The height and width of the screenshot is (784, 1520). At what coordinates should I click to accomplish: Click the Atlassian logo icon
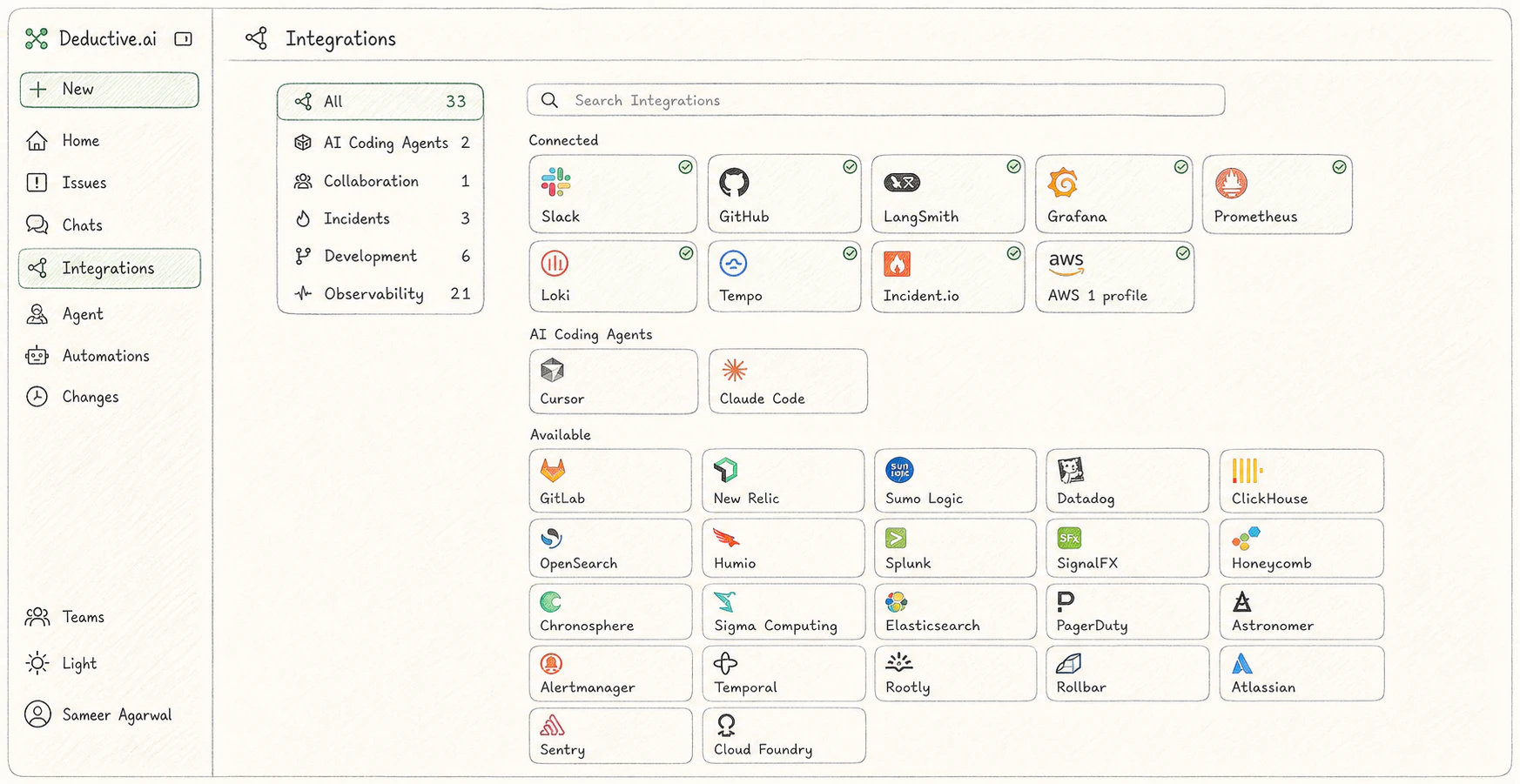click(x=1242, y=663)
